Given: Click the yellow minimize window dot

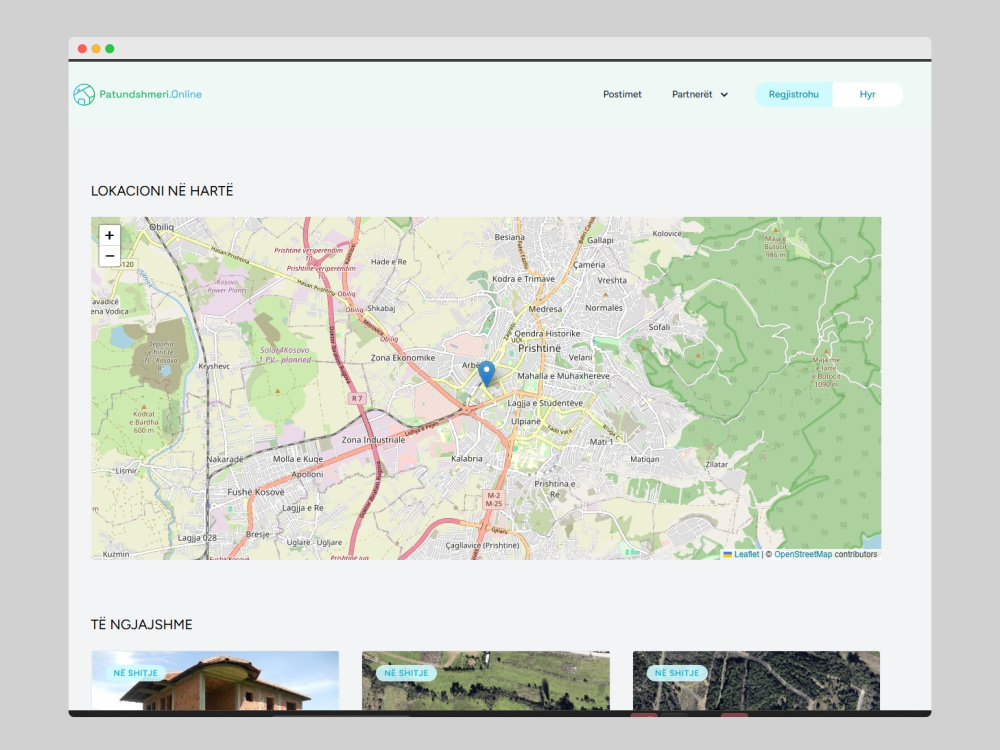Looking at the screenshot, I should pos(96,48).
